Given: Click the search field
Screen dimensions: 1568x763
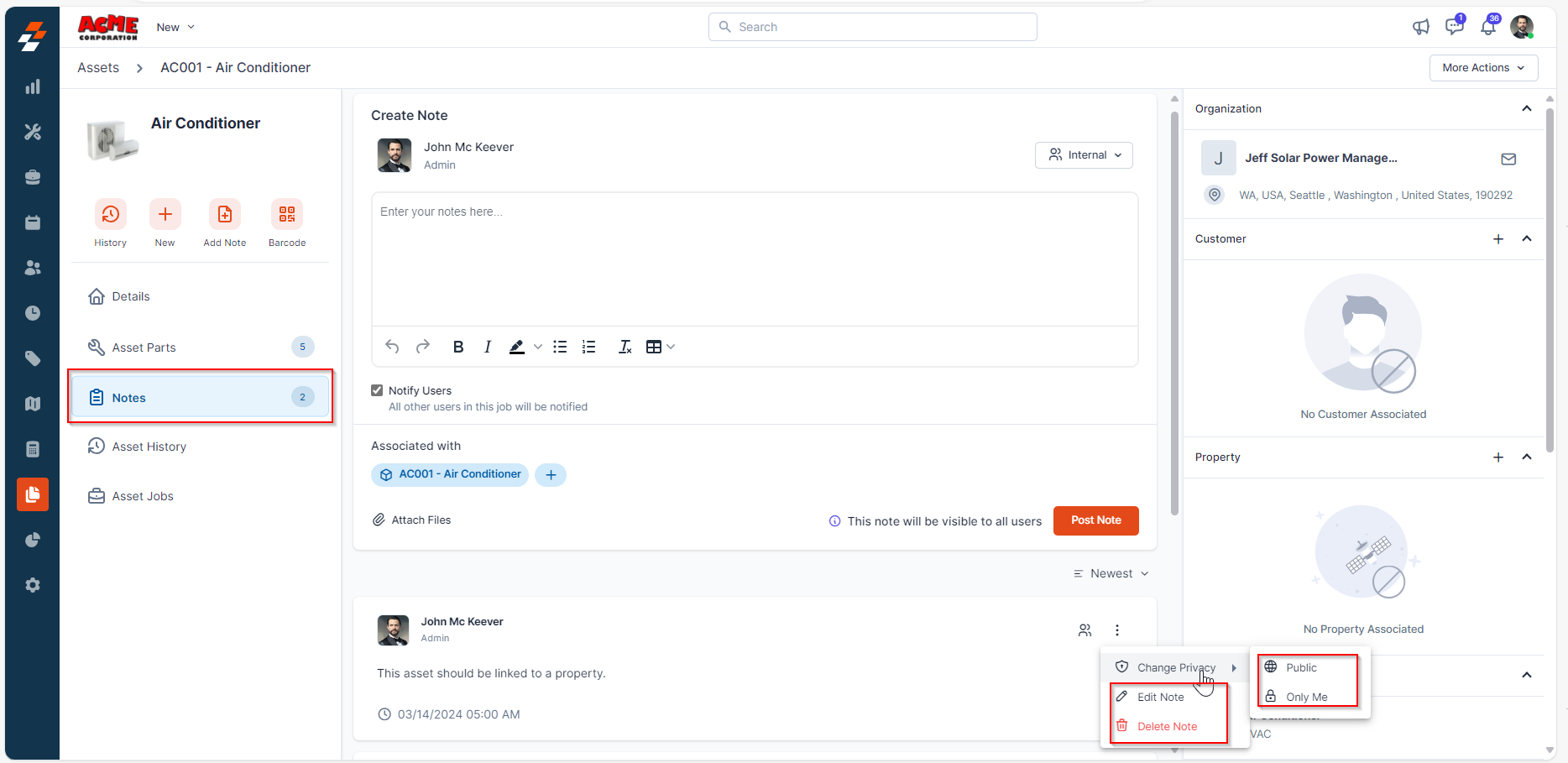Looking at the screenshot, I should click(x=872, y=27).
